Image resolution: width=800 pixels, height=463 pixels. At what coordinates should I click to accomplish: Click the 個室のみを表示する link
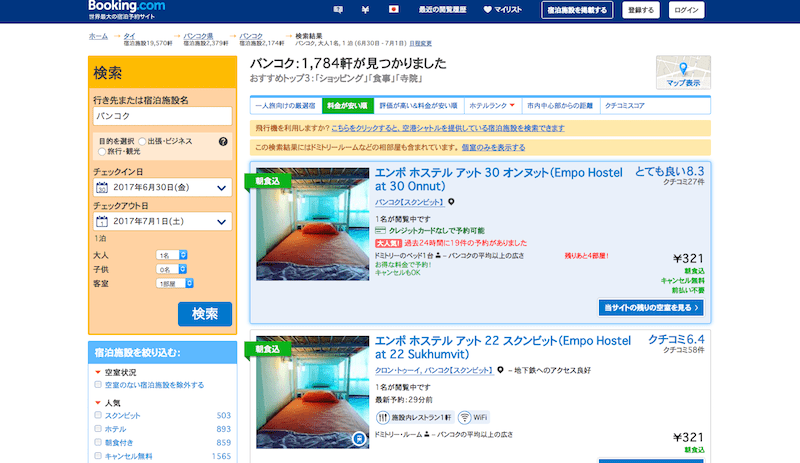(x=493, y=148)
